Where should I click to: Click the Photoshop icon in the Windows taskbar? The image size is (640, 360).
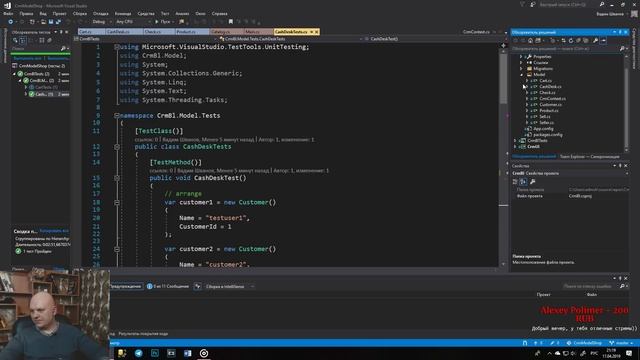tap(155, 353)
